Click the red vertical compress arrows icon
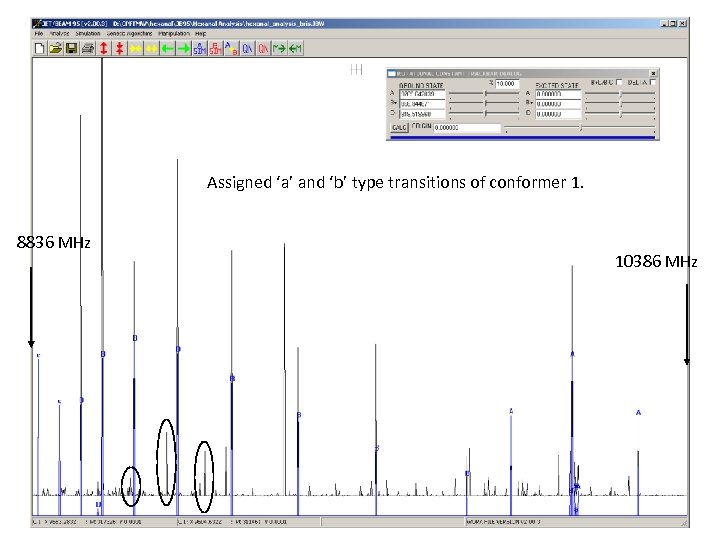Viewport: 720px width, 540px height. tap(119, 48)
